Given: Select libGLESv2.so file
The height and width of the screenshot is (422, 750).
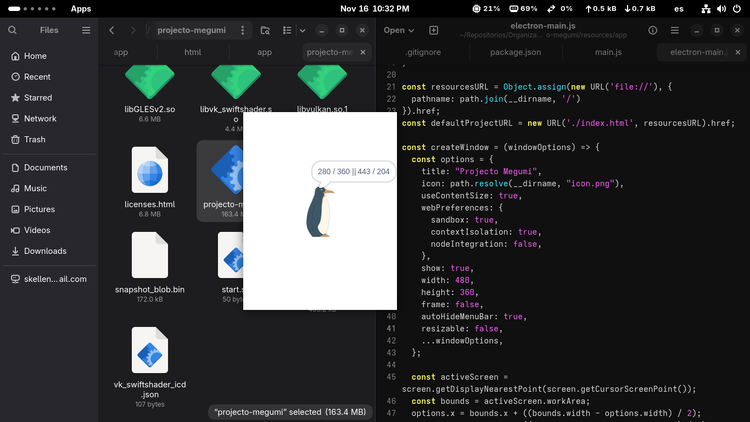Looking at the screenshot, I should (150, 94).
